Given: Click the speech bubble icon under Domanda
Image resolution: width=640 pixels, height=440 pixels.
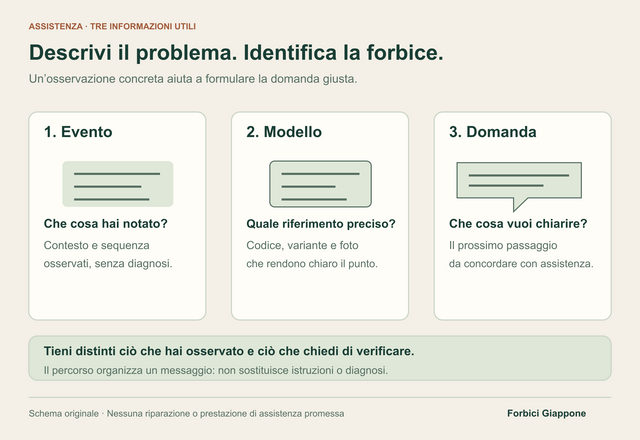Looking at the screenshot, I should tap(519, 187).
